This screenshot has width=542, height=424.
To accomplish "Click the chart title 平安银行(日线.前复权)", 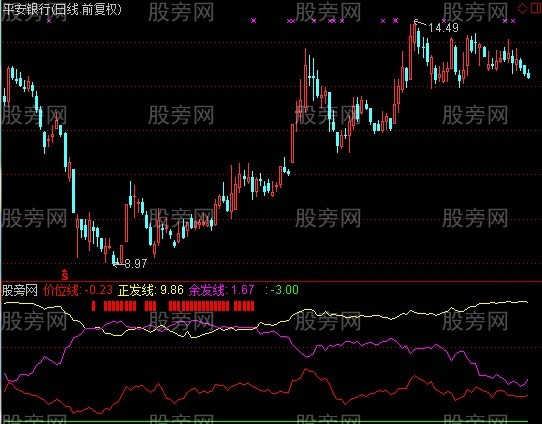I will tap(62, 9).
